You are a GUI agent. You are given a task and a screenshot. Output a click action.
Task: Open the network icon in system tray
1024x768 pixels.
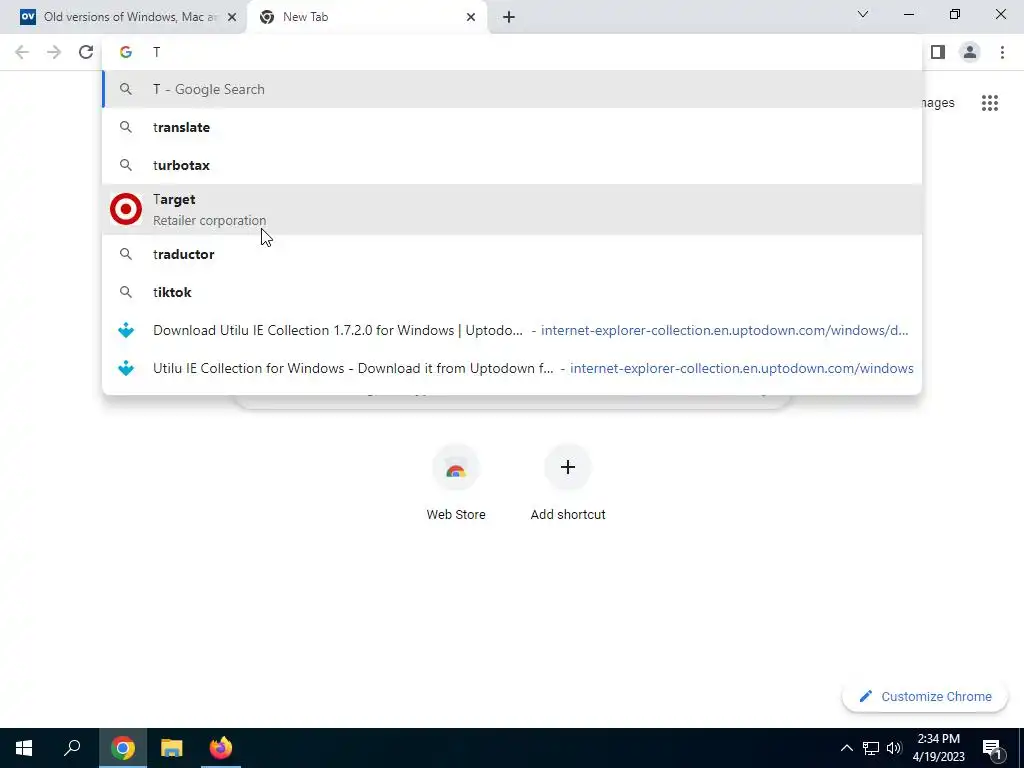(x=871, y=748)
